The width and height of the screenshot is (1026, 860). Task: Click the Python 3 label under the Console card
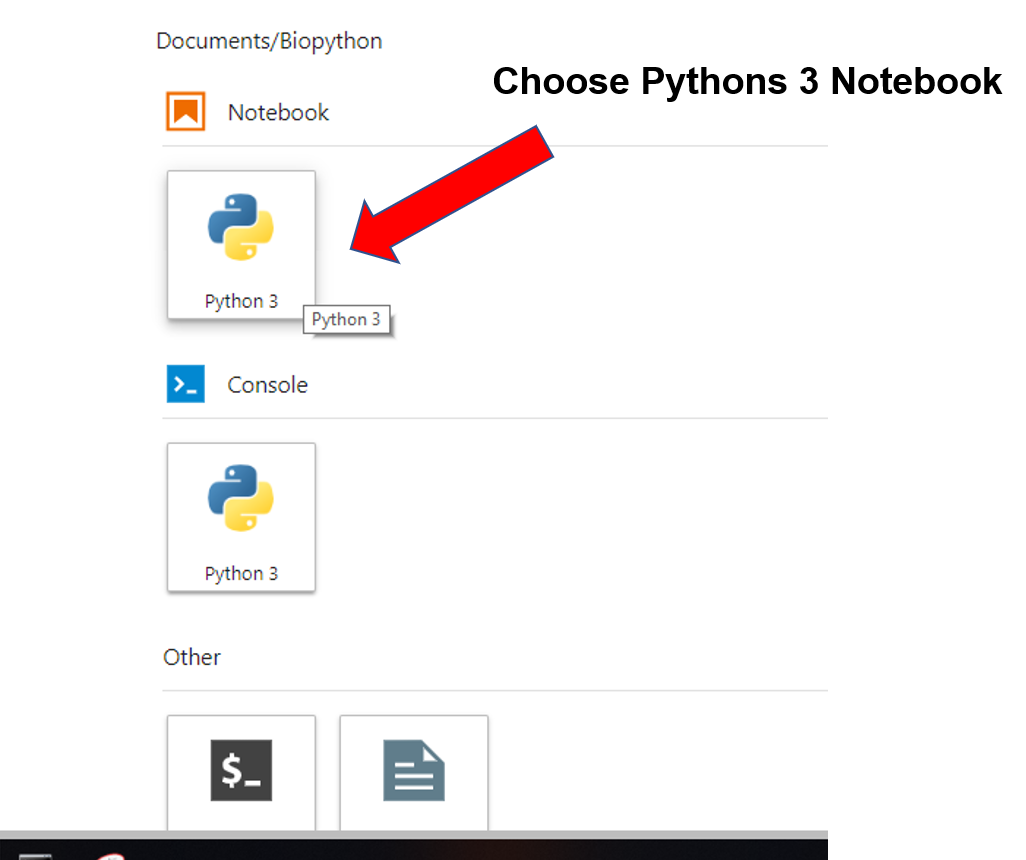tap(241, 573)
